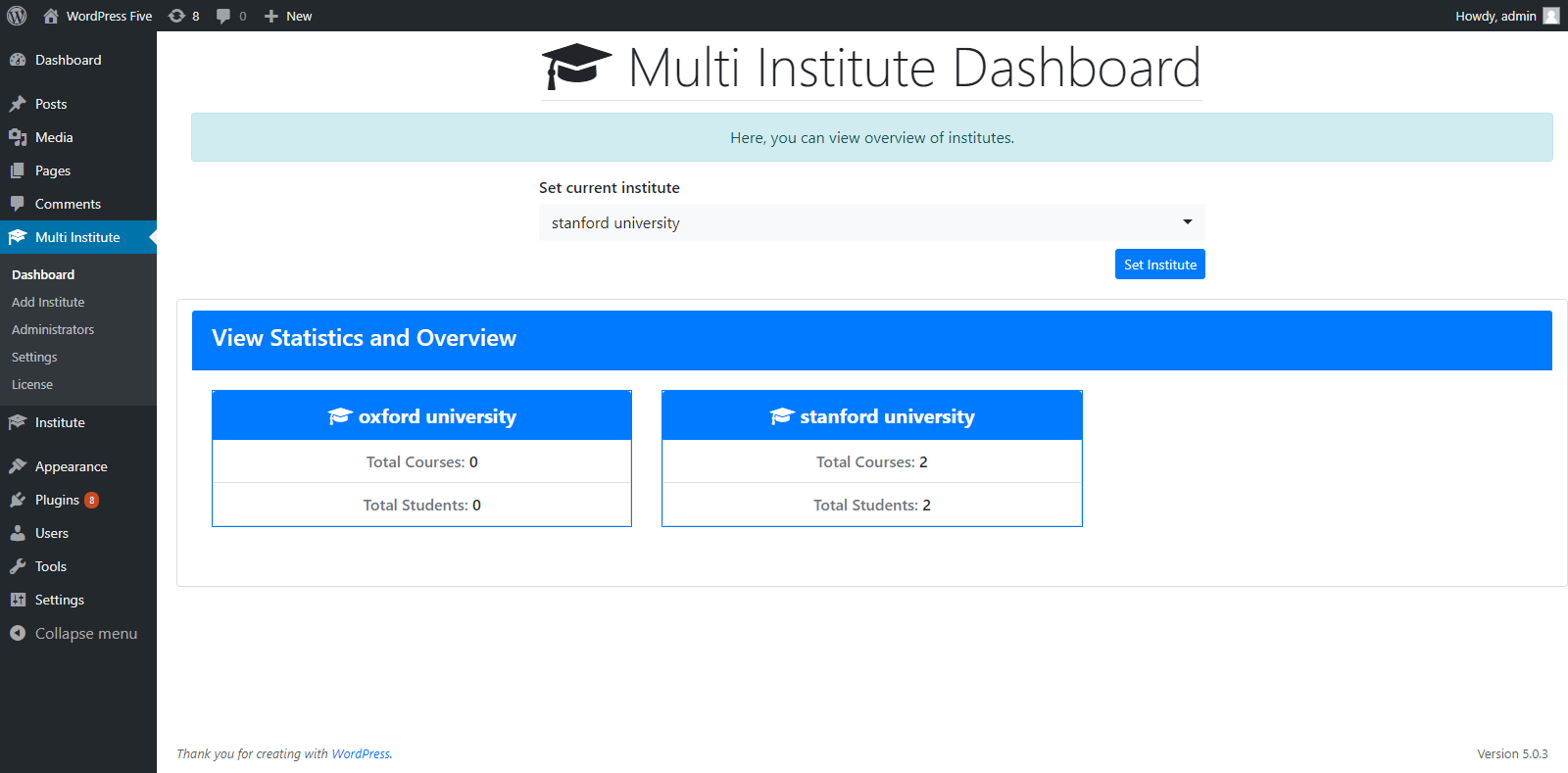The width and height of the screenshot is (1568, 773).
Task: Click New in the admin bar
Action: click(x=299, y=16)
